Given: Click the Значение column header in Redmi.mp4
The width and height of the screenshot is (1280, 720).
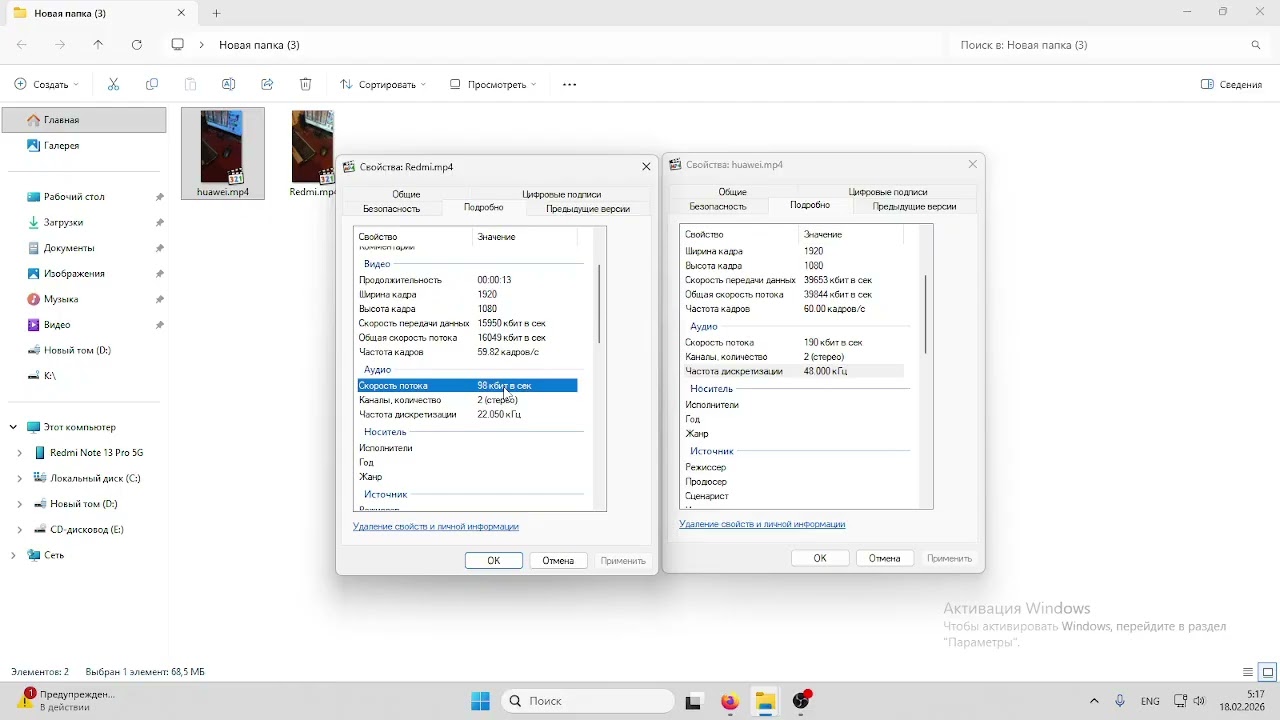Looking at the screenshot, I should [524, 237].
